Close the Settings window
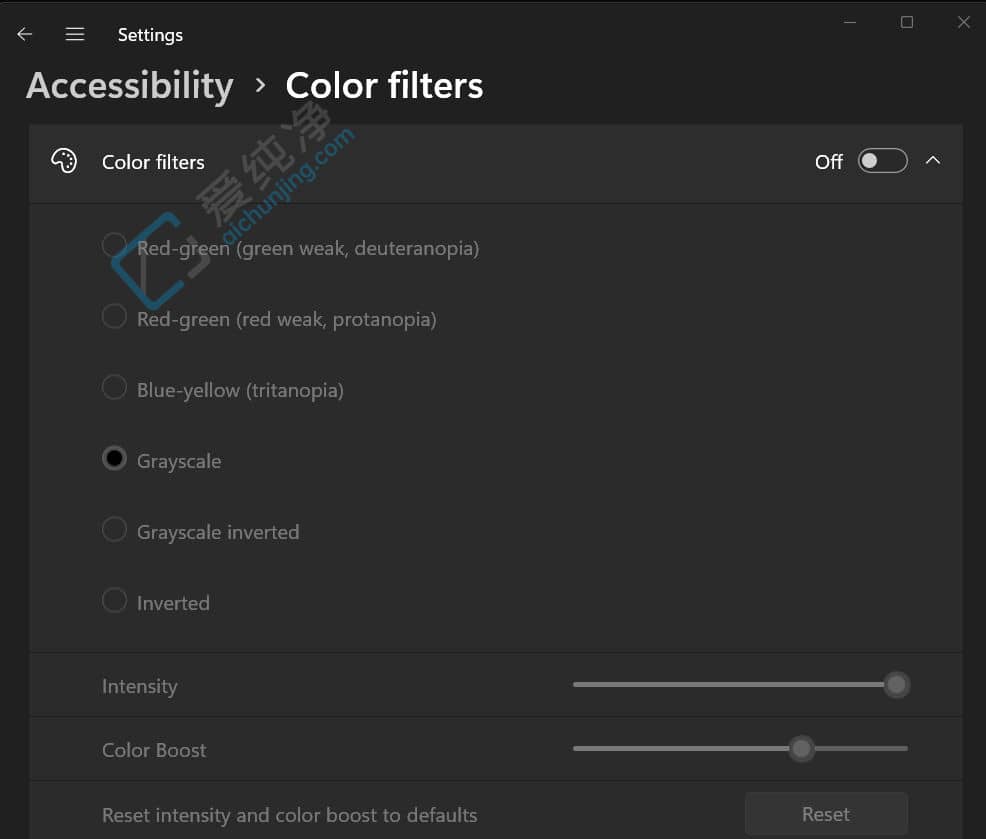Screen dimensions: 986x839 (x=964, y=22)
